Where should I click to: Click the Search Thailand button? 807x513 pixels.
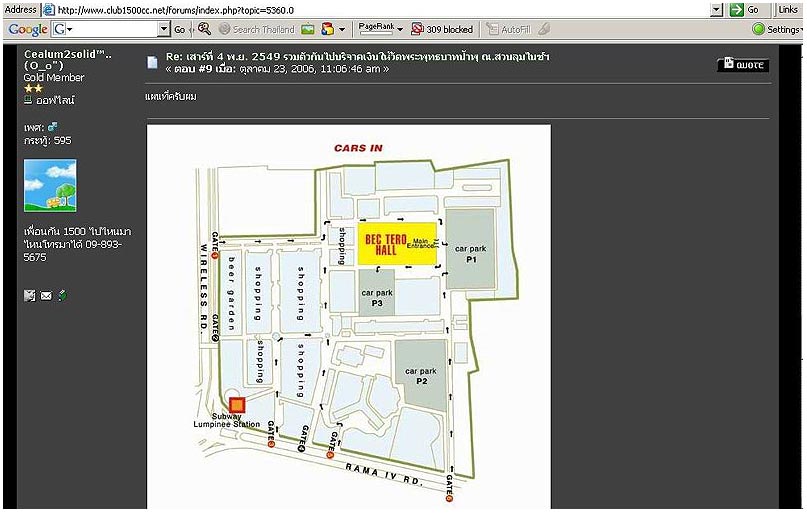pyautogui.click(x=256, y=29)
